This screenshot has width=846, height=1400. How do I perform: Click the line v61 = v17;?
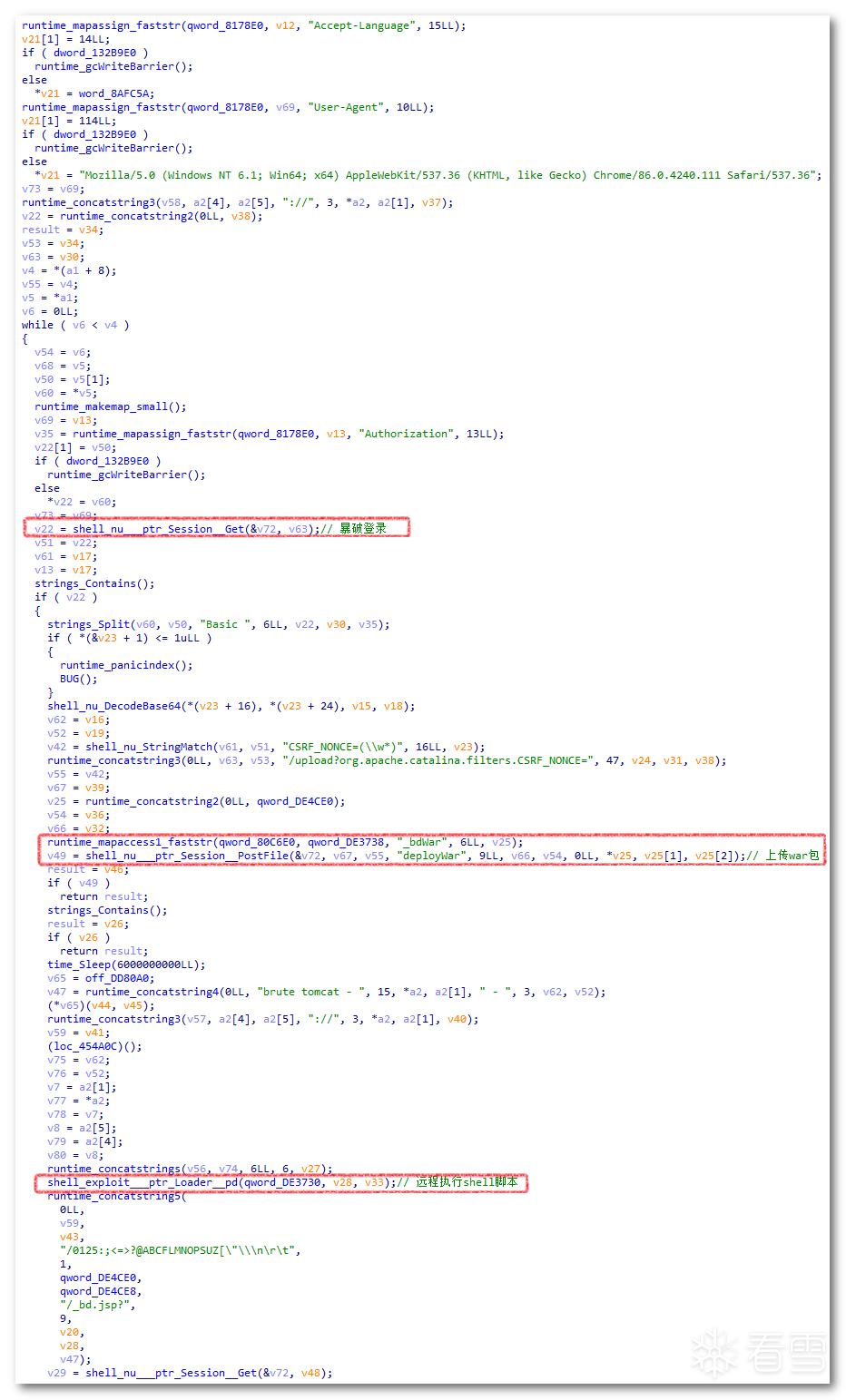tap(66, 556)
